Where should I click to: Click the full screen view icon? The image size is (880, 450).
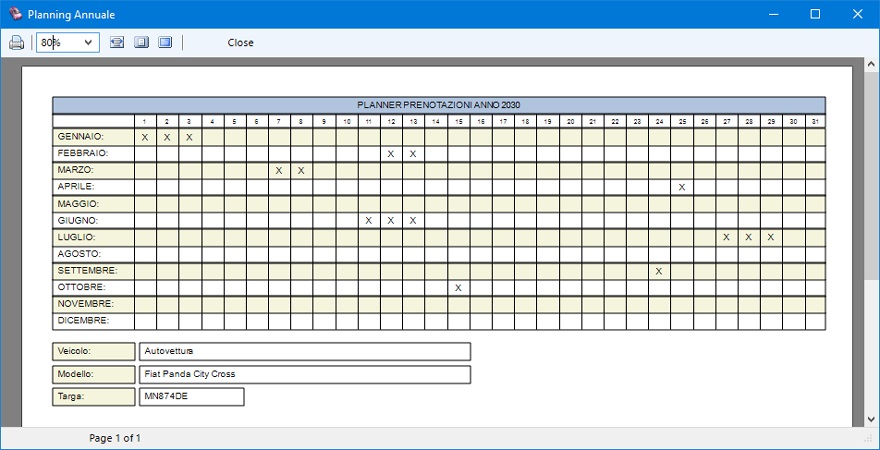(165, 42)
